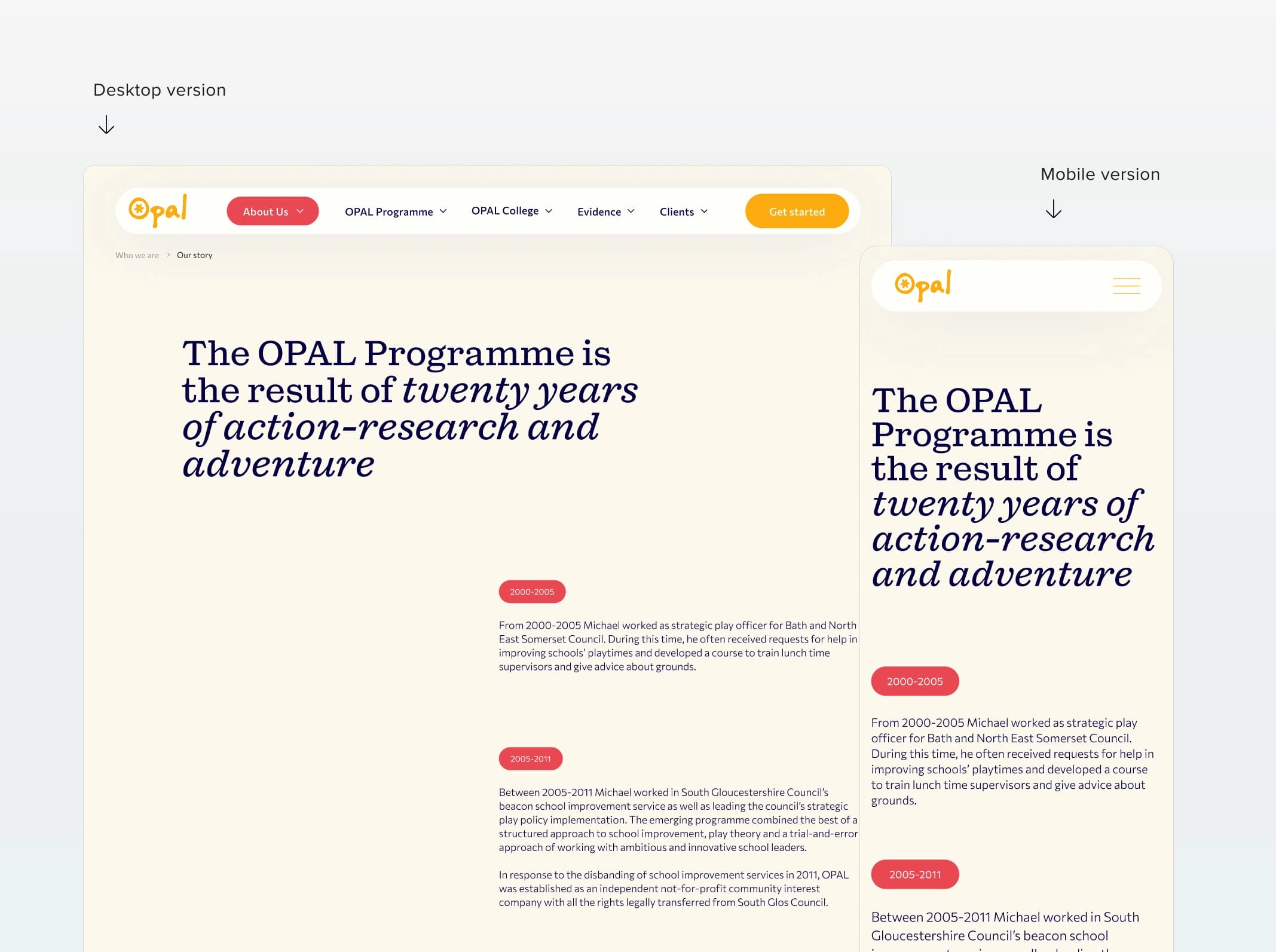Click the 2005-2011 badge in mobile view
This screenshot has width=1276, height=952.
[x=913, y=874]
